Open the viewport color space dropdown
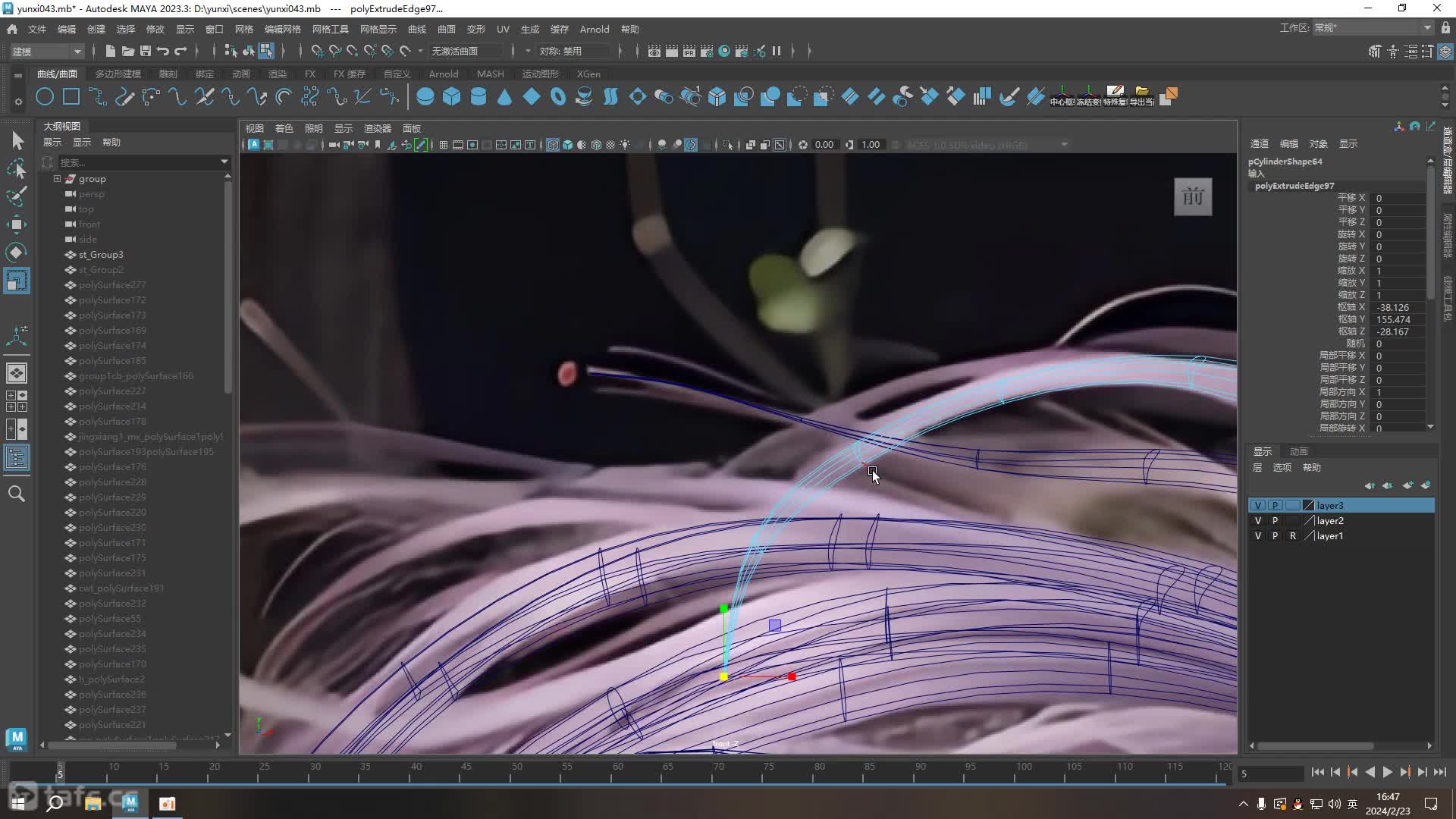This screenshot has width=1456, height=819. 1064,145
